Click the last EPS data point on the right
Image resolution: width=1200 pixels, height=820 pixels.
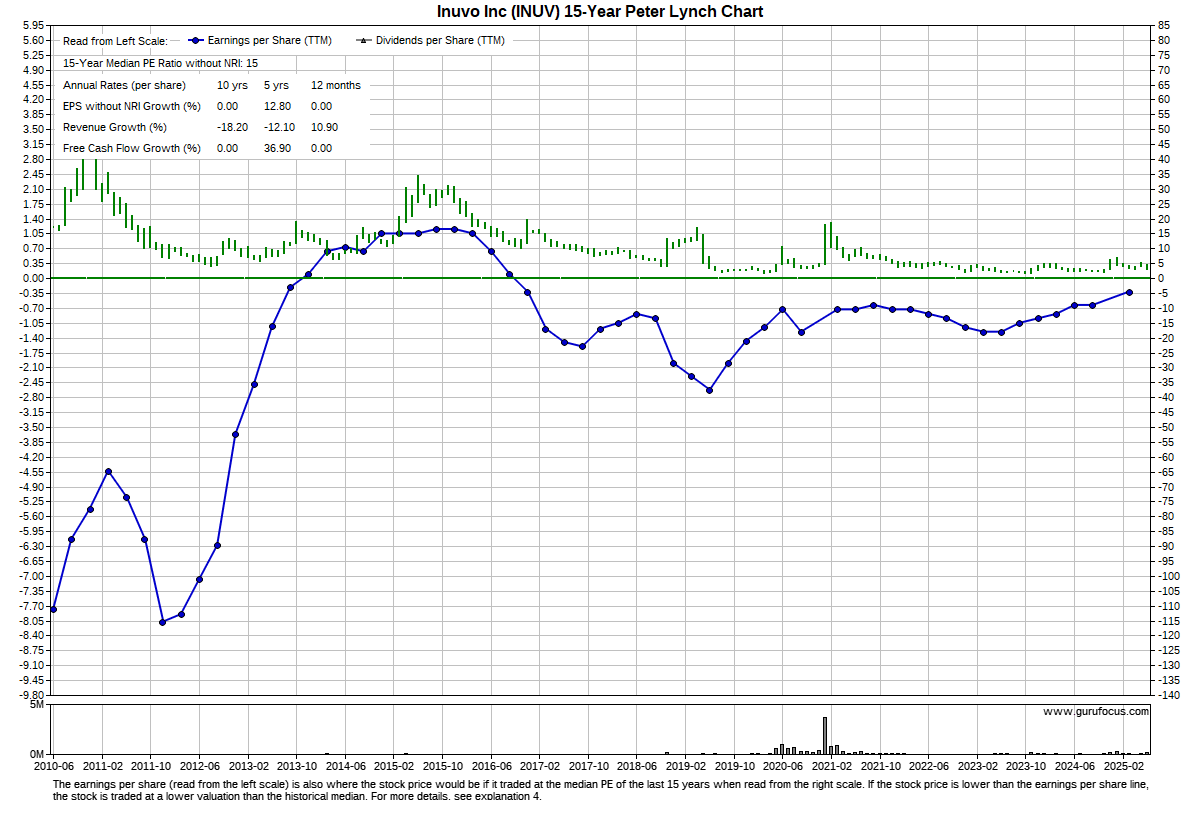click(x=1129, y=292)
